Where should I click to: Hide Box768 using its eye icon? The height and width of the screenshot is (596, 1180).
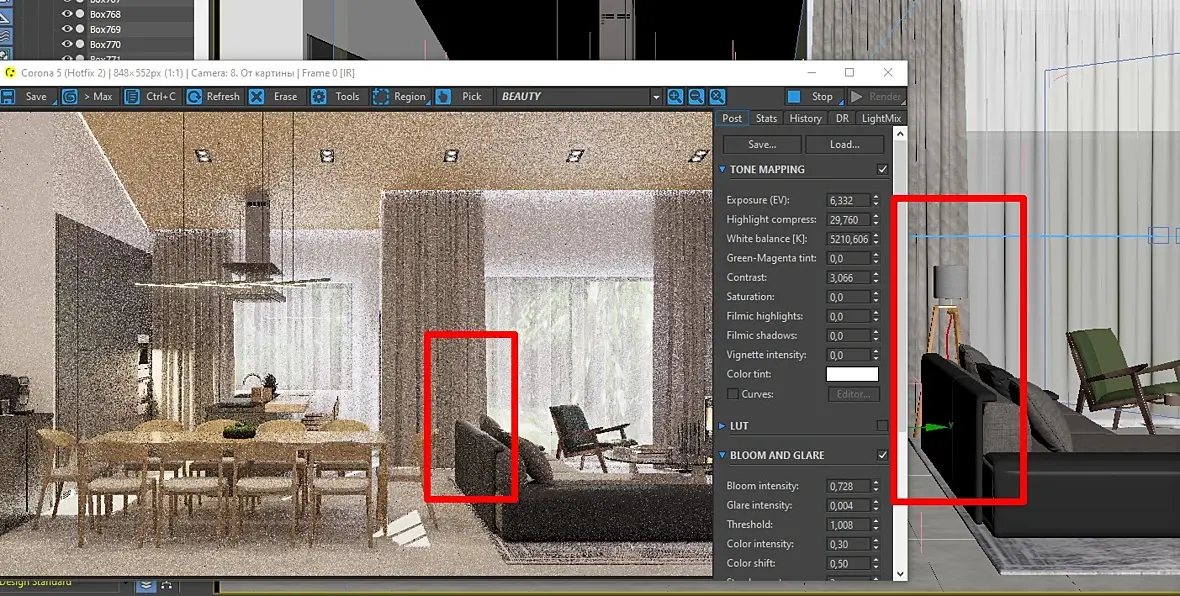(x=67, y=14)
